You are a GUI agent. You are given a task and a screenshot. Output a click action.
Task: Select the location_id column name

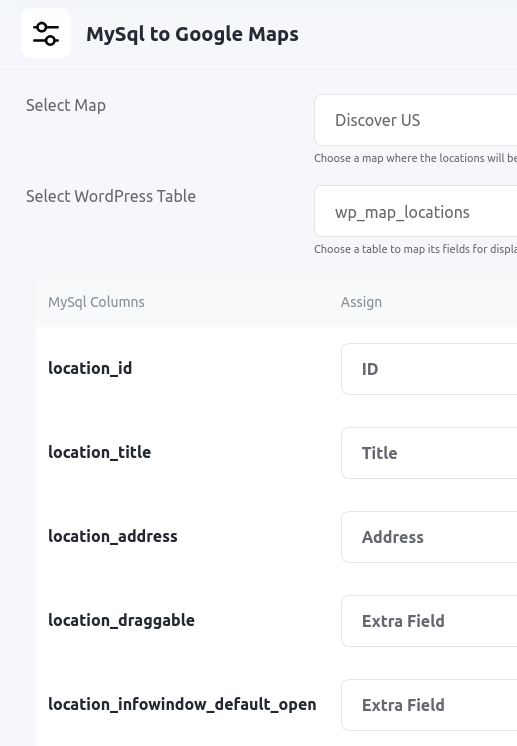coord(90,368)
